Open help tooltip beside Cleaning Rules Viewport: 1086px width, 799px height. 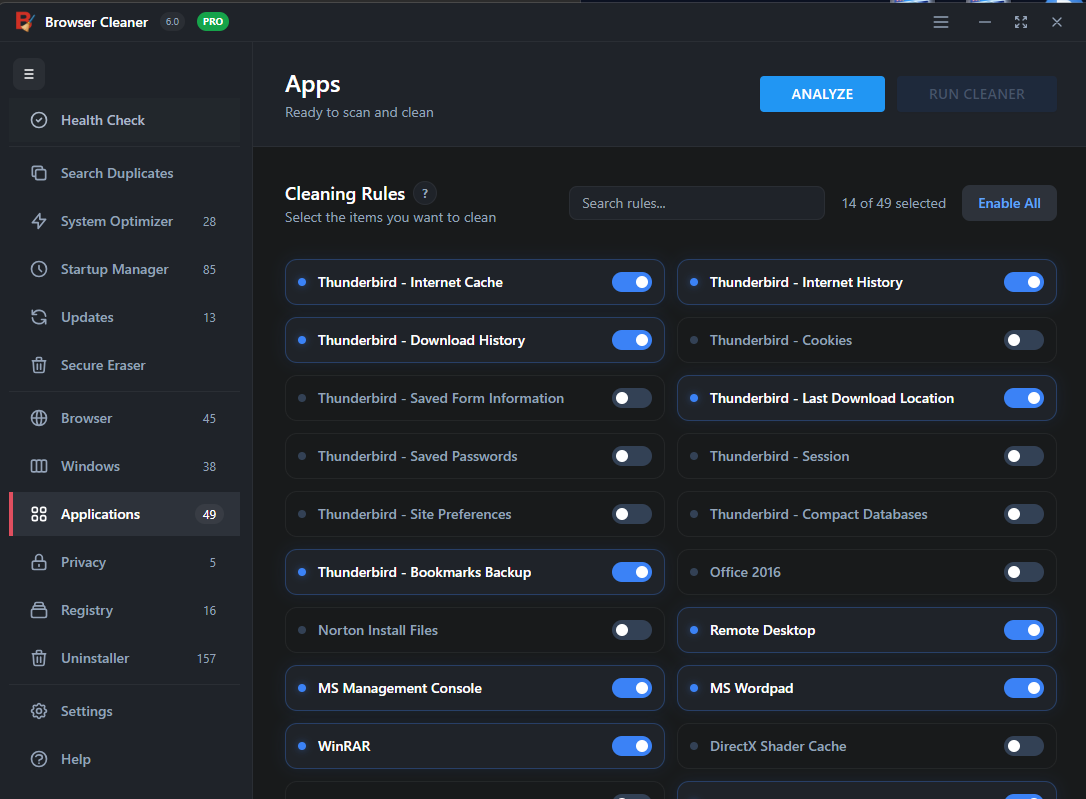coord(425,194)
